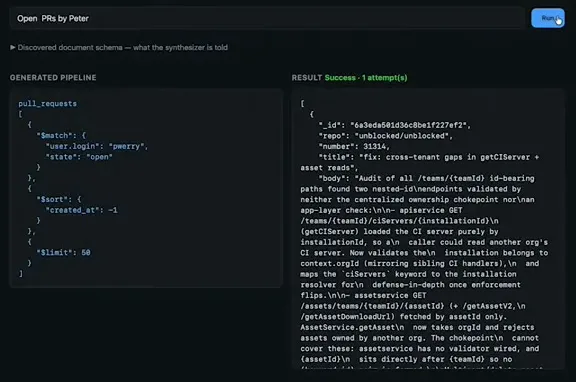Click the 'Success · 1 attempt(s)' status text

click(366, 78)
